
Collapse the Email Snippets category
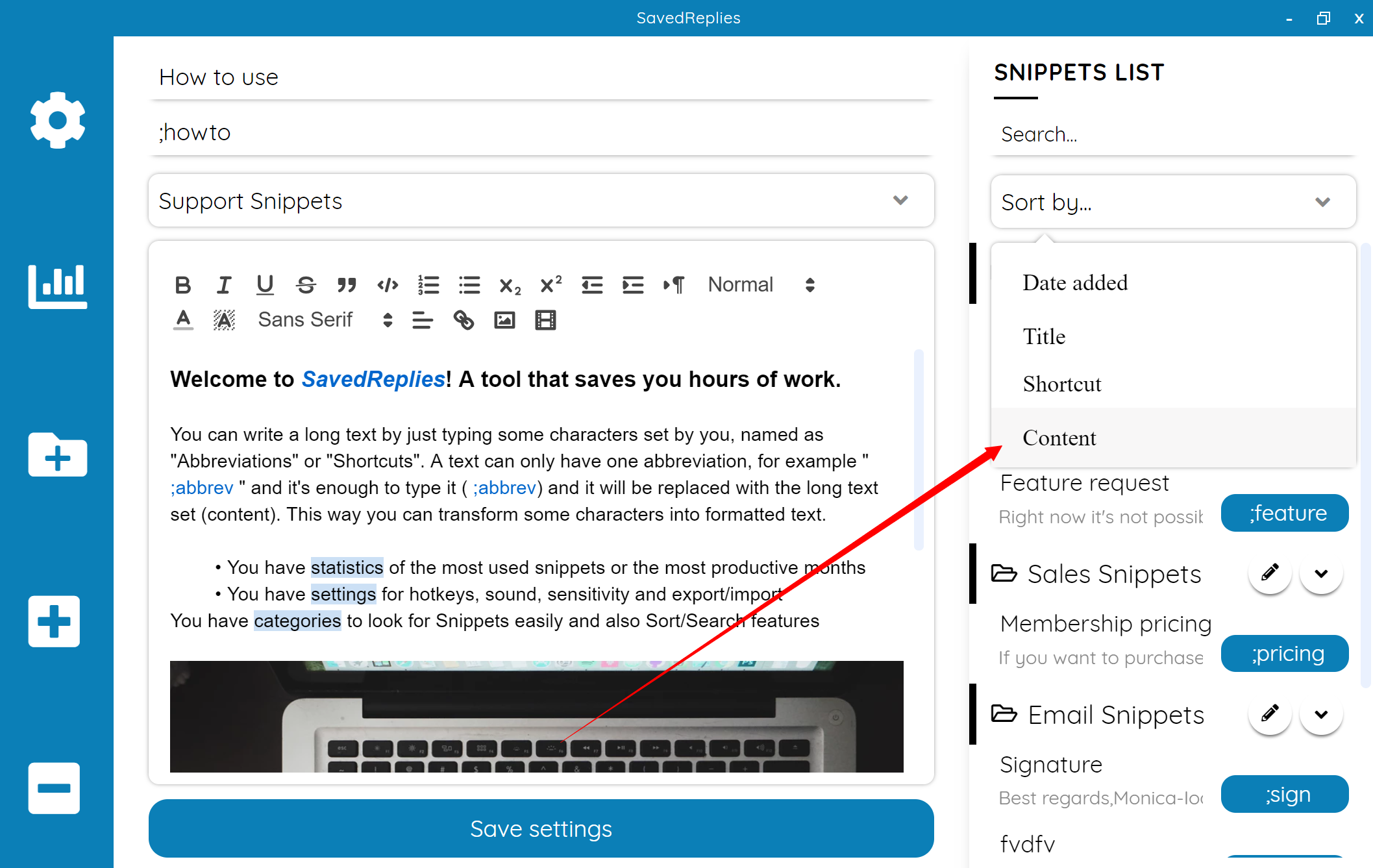pyautogui.click(x=1321, y=714)
